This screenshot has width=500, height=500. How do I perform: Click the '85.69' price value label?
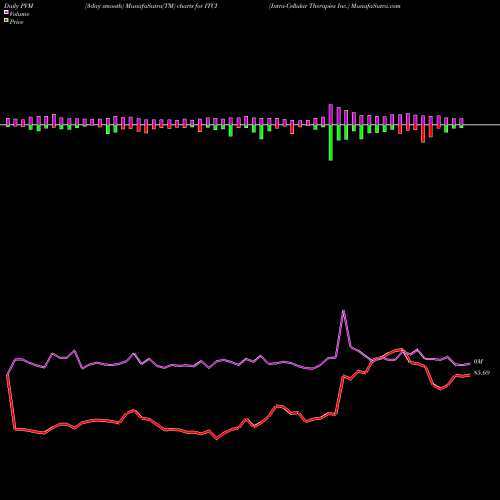coord(482,373)
